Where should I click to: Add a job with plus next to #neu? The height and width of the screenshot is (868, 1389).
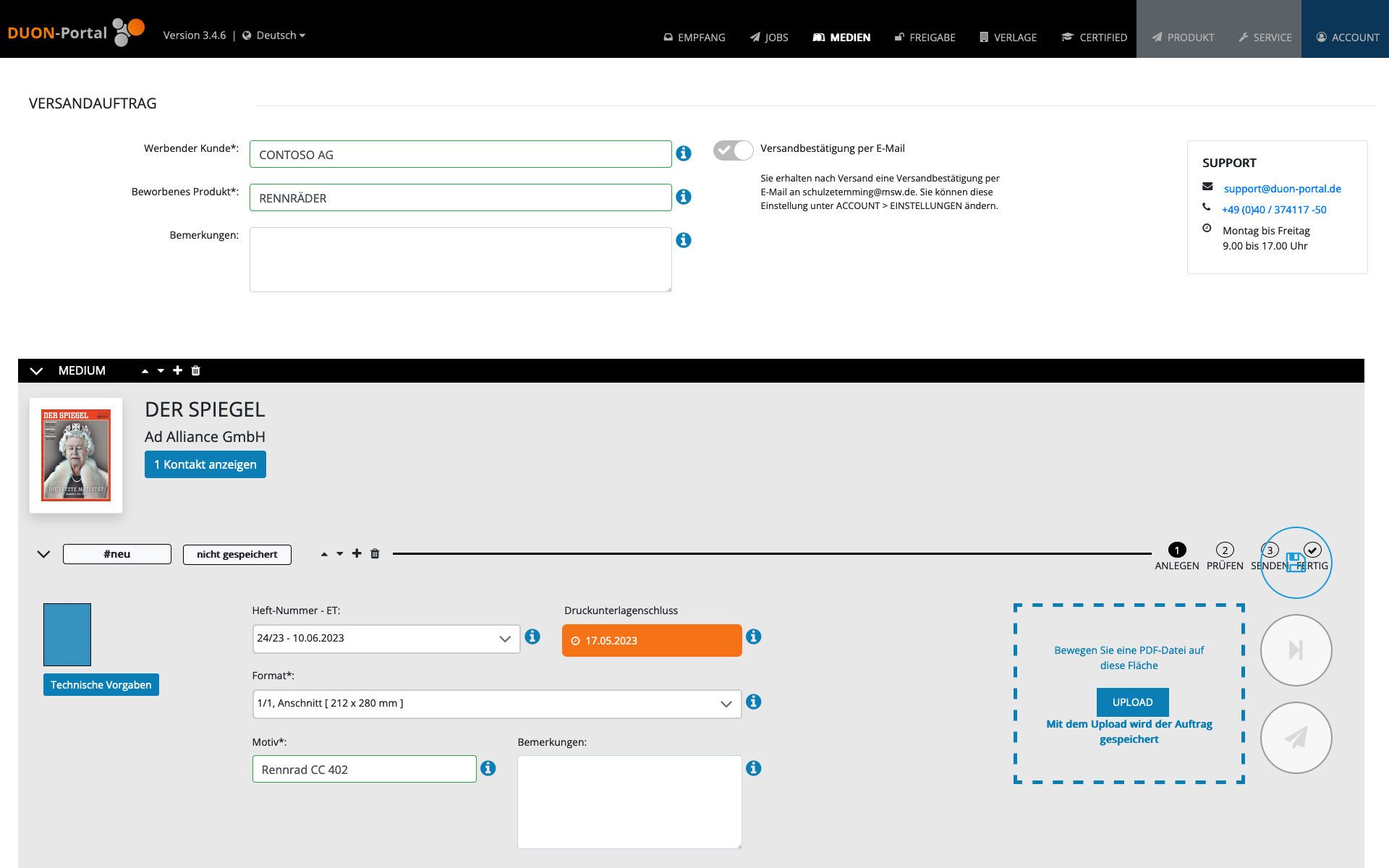(357, 553)
